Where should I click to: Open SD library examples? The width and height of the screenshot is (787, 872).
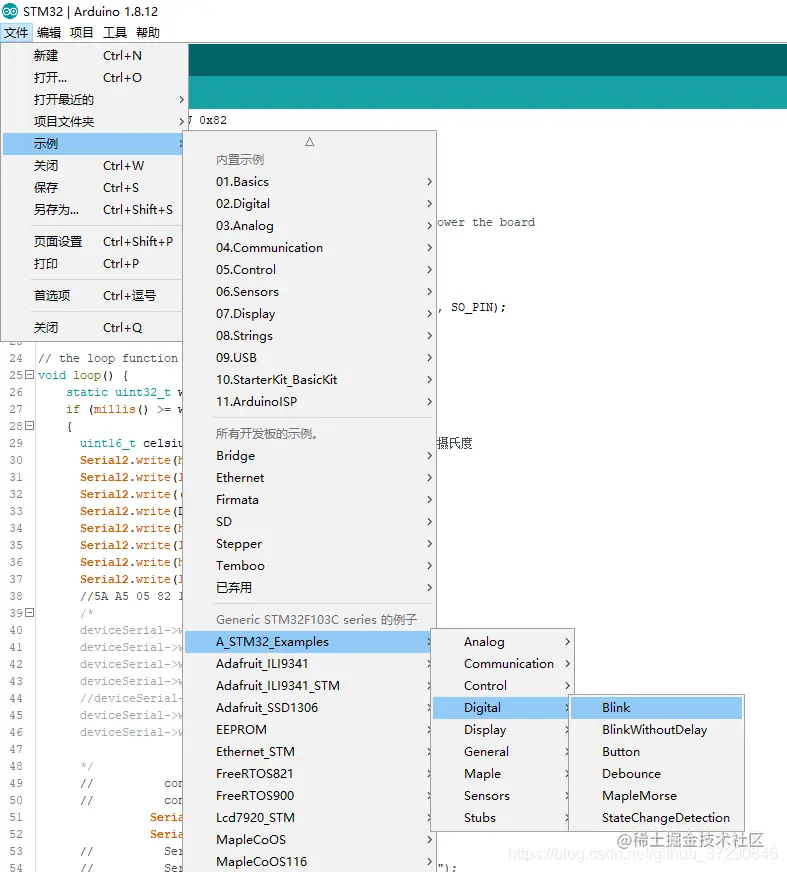309,522
